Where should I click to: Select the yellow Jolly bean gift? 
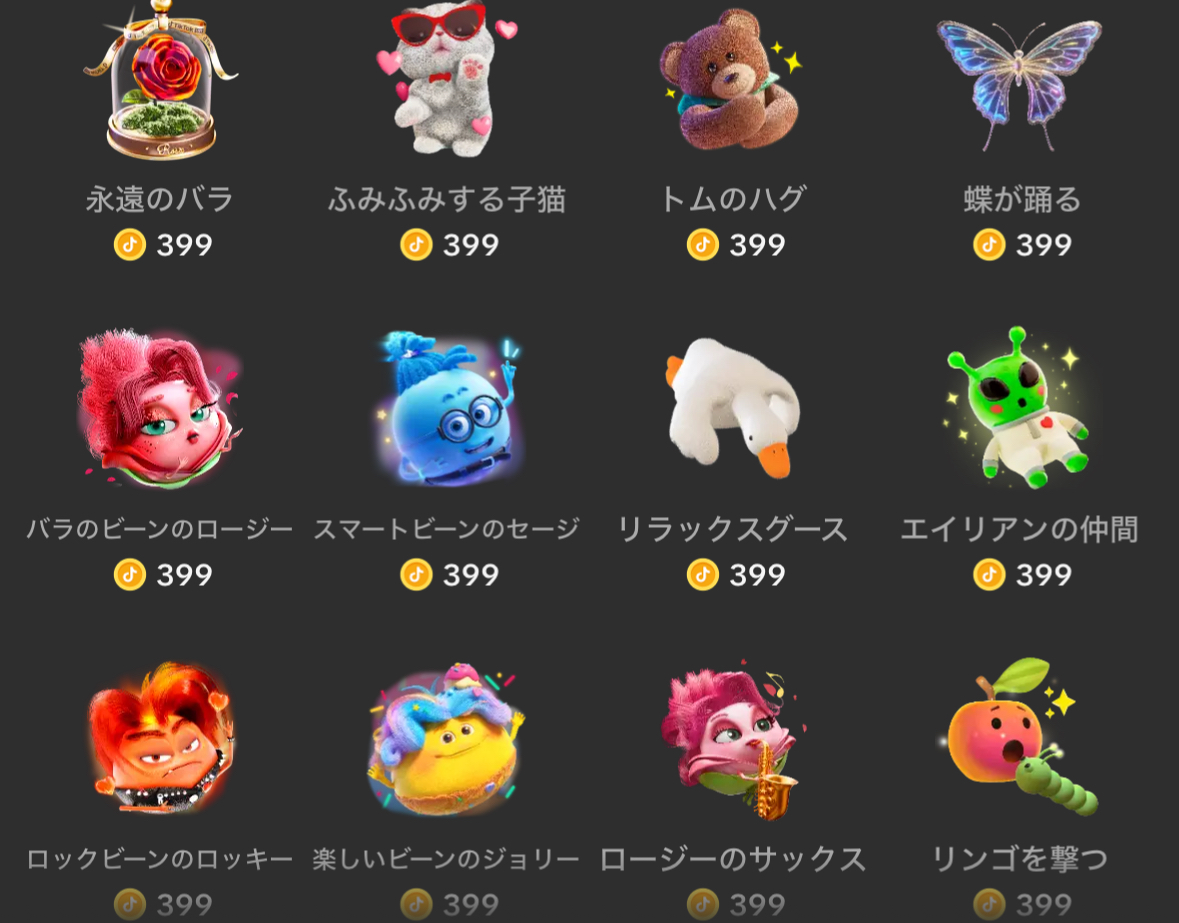click(447, 738)
